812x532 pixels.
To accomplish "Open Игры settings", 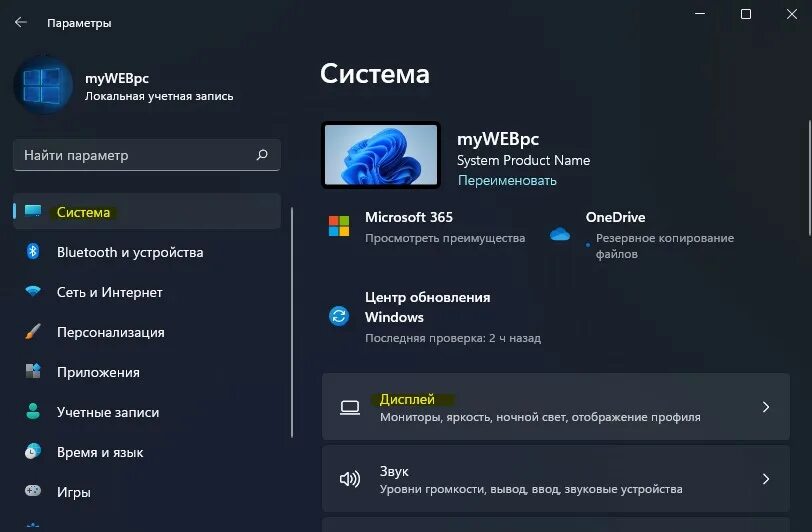I will [x=147, y=492].
